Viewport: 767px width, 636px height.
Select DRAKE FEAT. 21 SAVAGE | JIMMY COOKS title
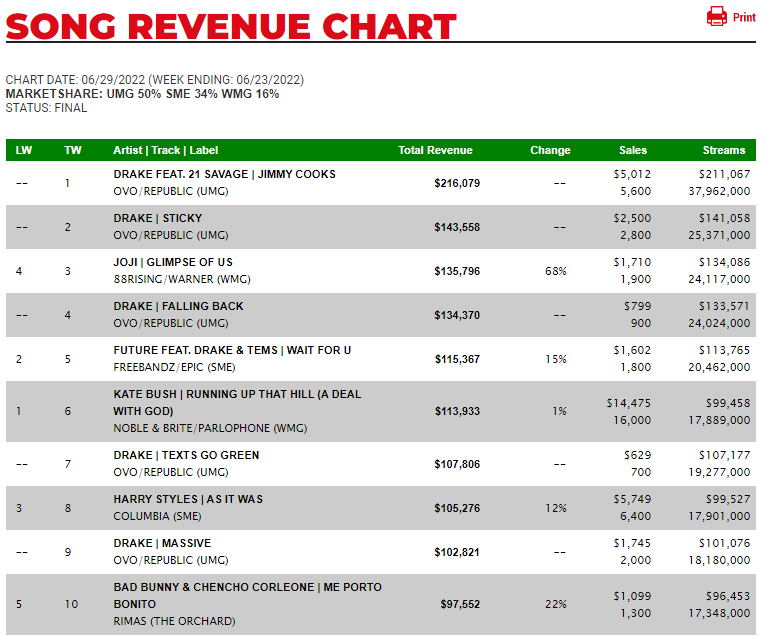225,174
